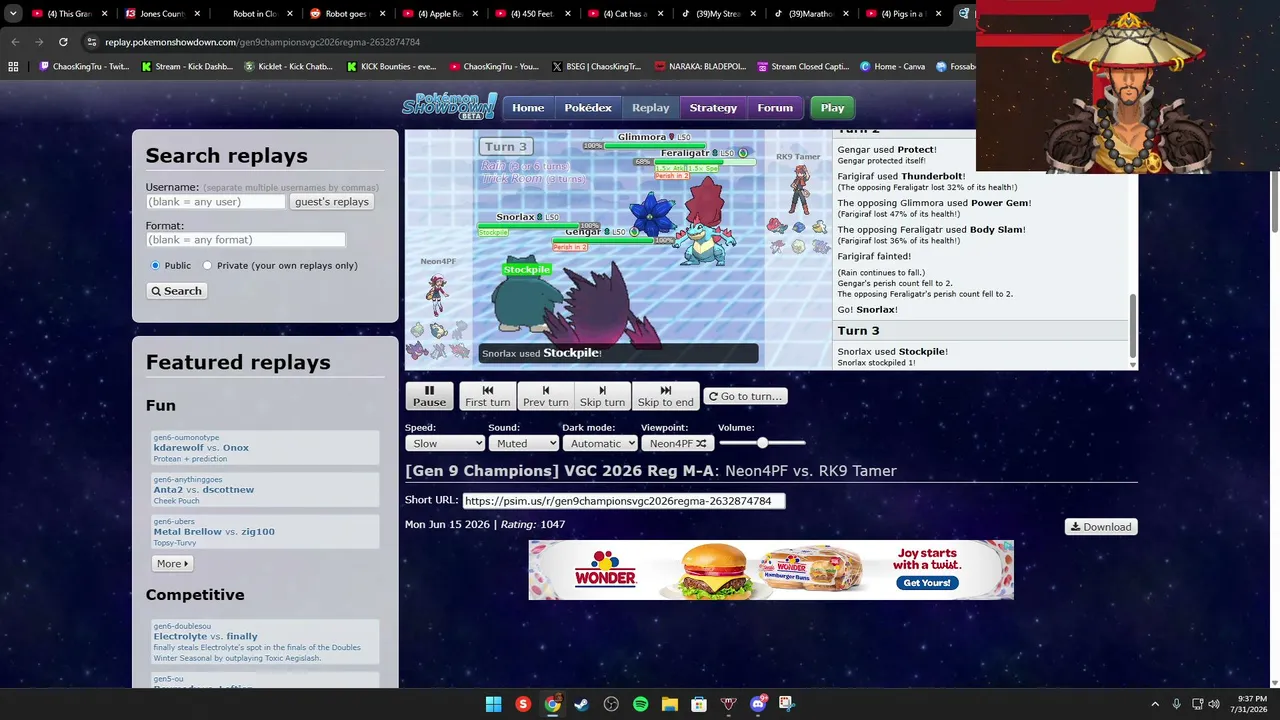The width and height of the screenshot is (1280, 720).
Task: Switch to the Jones County browser tab
Action: (161, 14)
